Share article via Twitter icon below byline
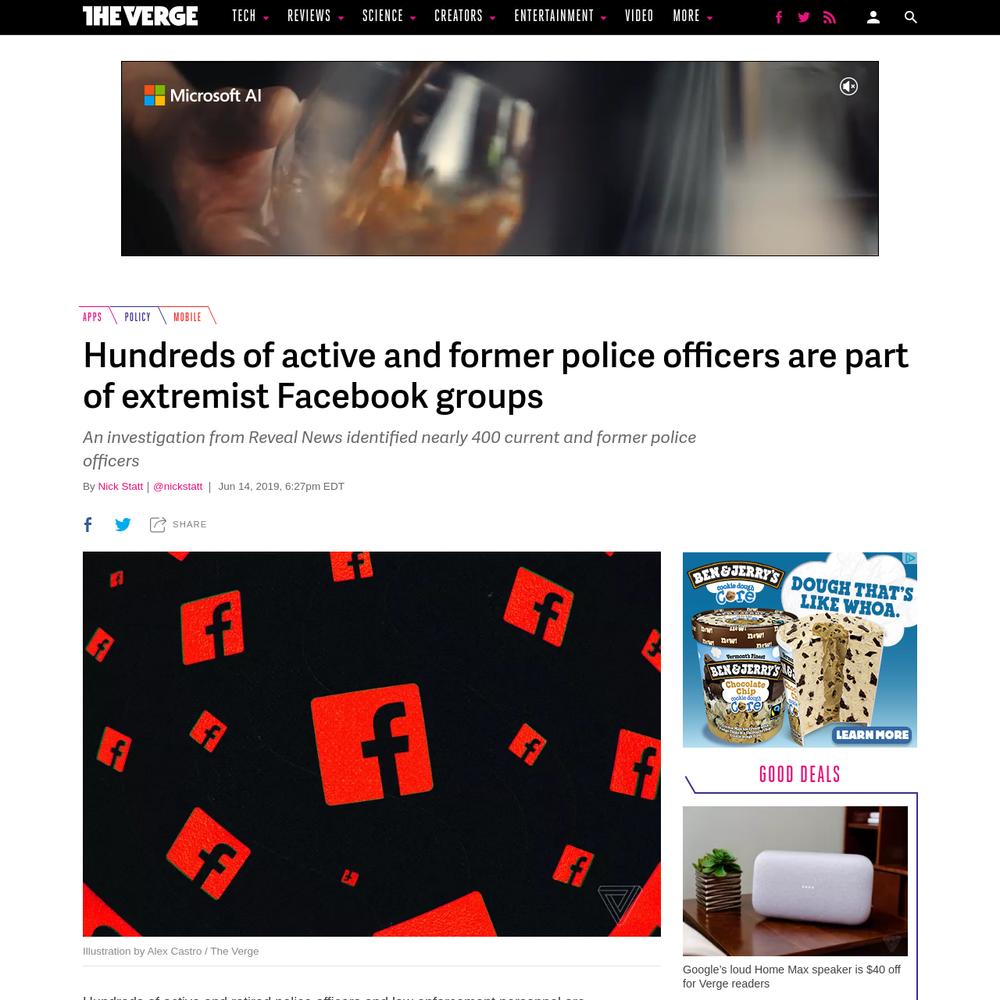The width and height of the screenshot is (1000, 1000). 122,524
